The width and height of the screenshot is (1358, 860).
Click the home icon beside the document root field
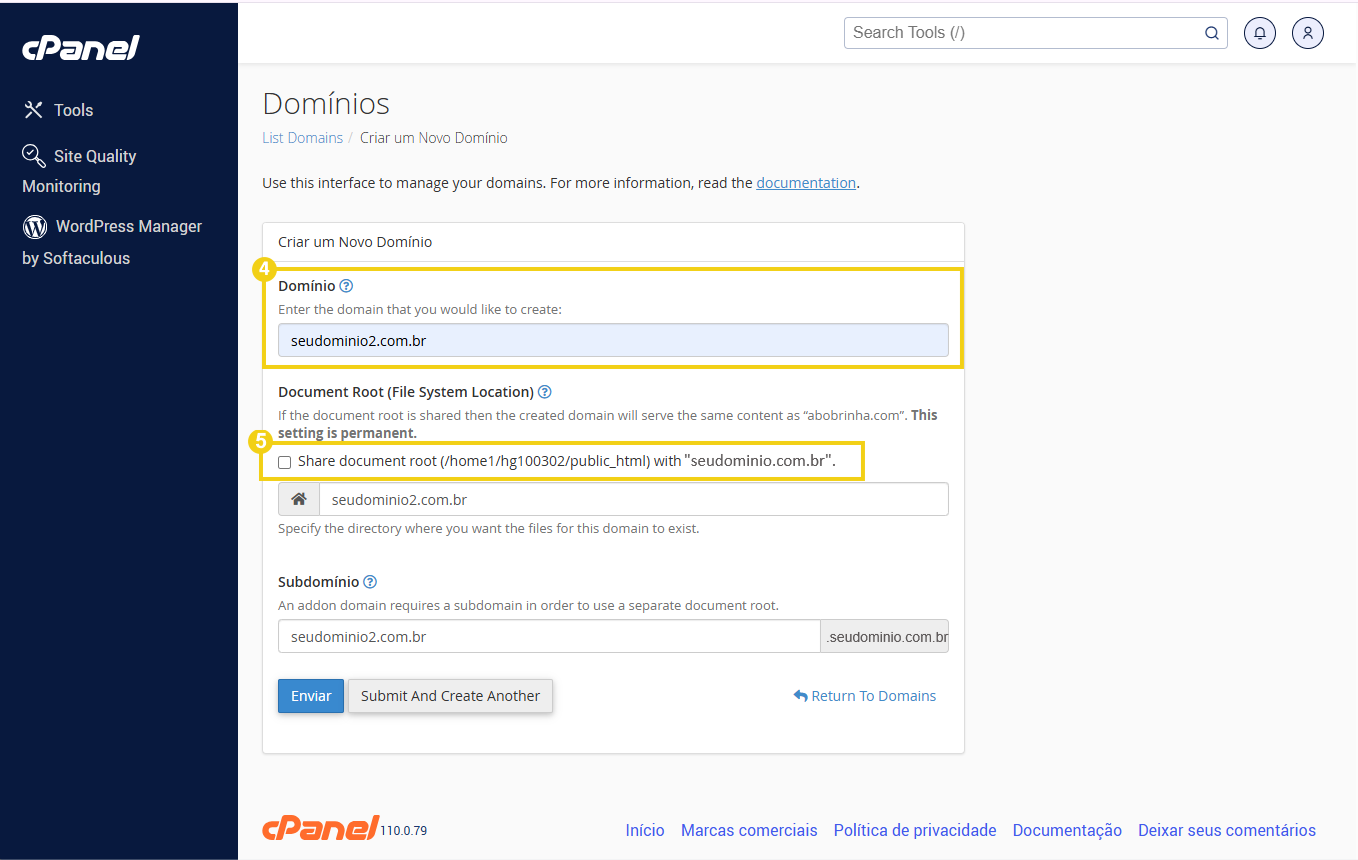298,498
